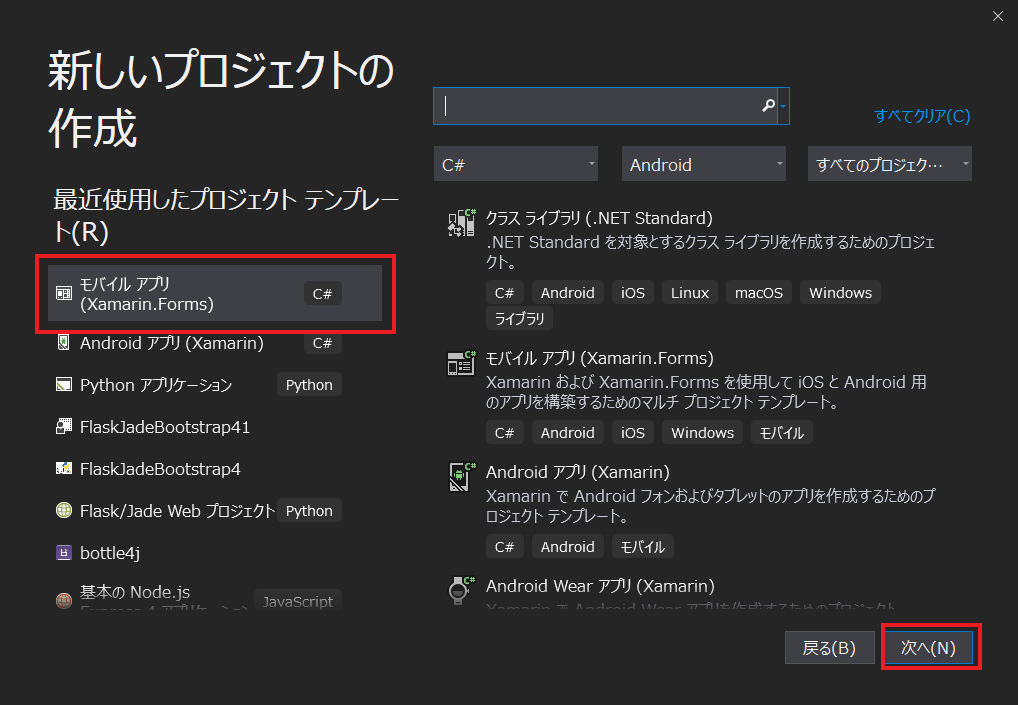Choose クラス ライブラリ (.NET Standard) template title
Screen dimensions: 1018x705
pos(599,218)
